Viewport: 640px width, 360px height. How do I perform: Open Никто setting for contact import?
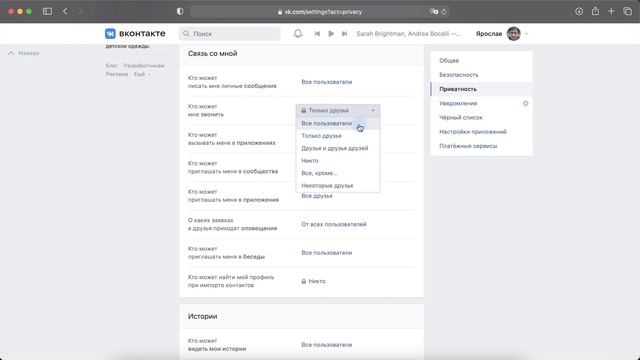[313, 281]
